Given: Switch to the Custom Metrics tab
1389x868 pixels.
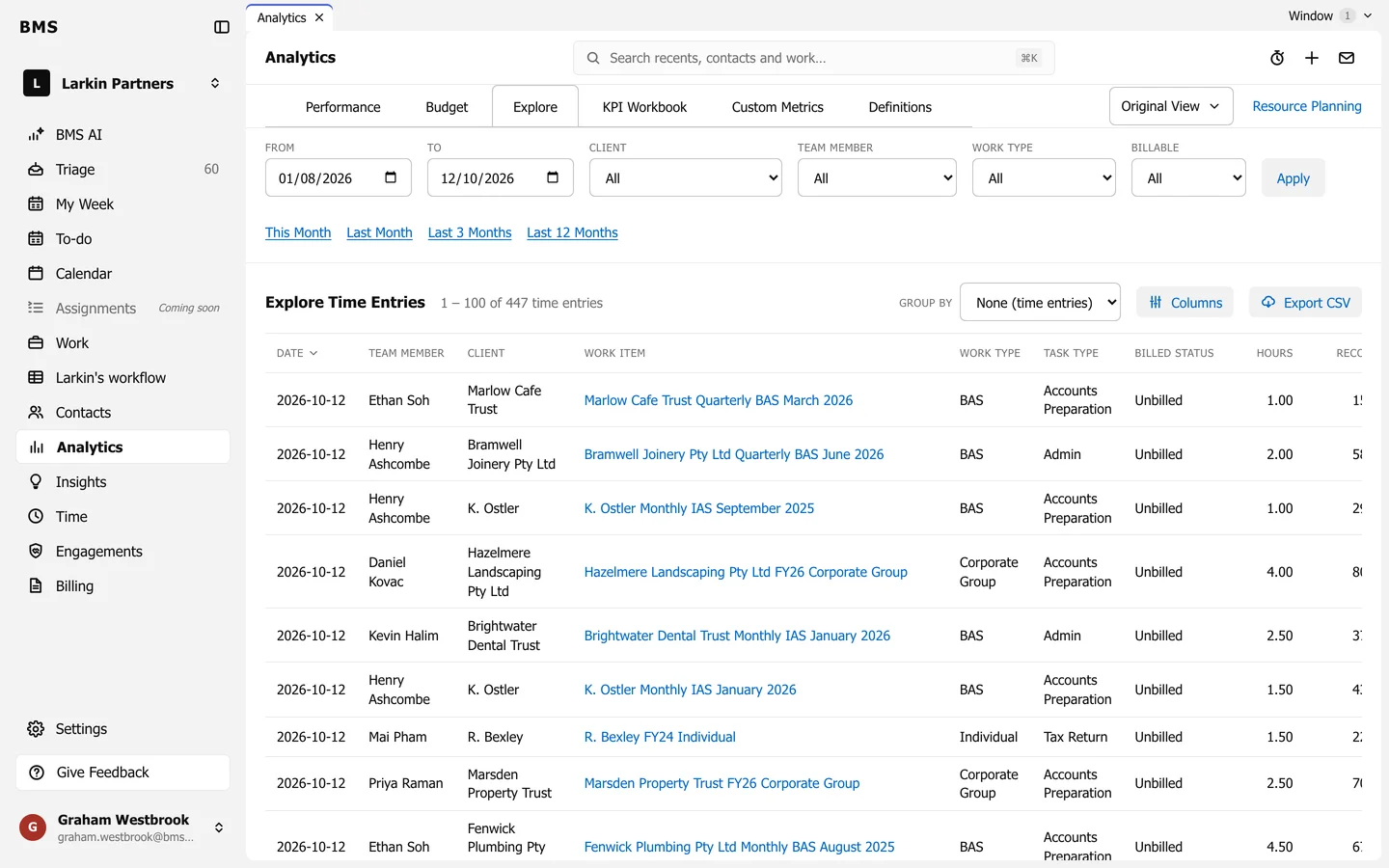Looking at the screenshot, I should pos(777,107).
